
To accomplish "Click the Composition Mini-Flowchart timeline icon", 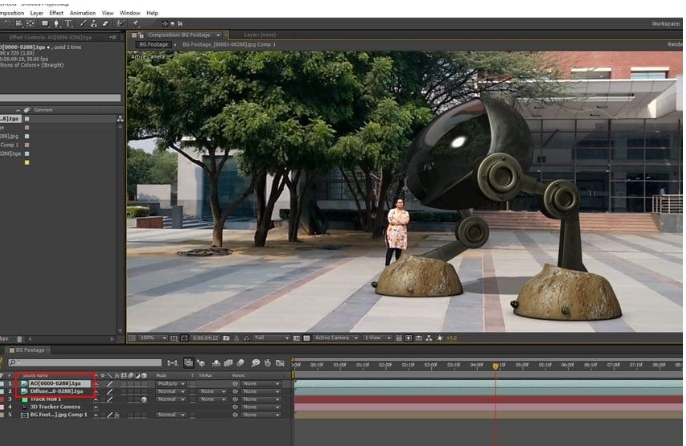I will [x=173, y=363].
